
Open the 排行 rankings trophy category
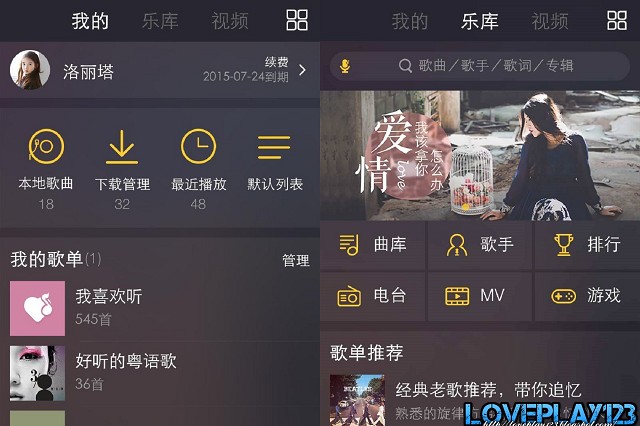click(x=587, y=245)
